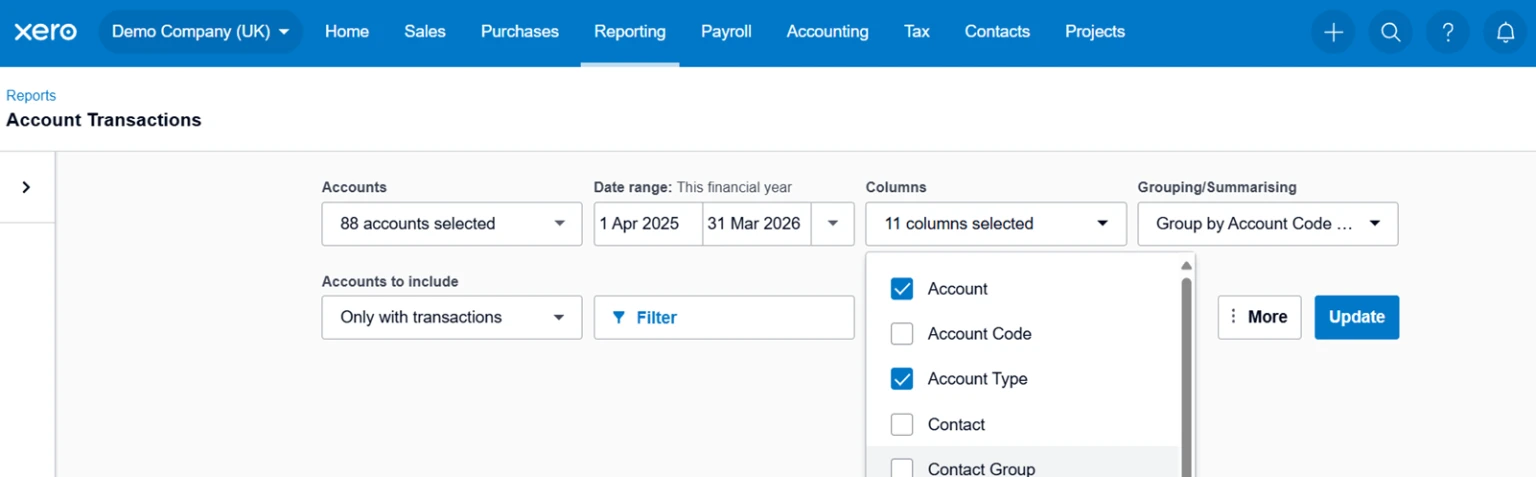Click the Account Code option label
1536x477 pixels.
(979, 334)
